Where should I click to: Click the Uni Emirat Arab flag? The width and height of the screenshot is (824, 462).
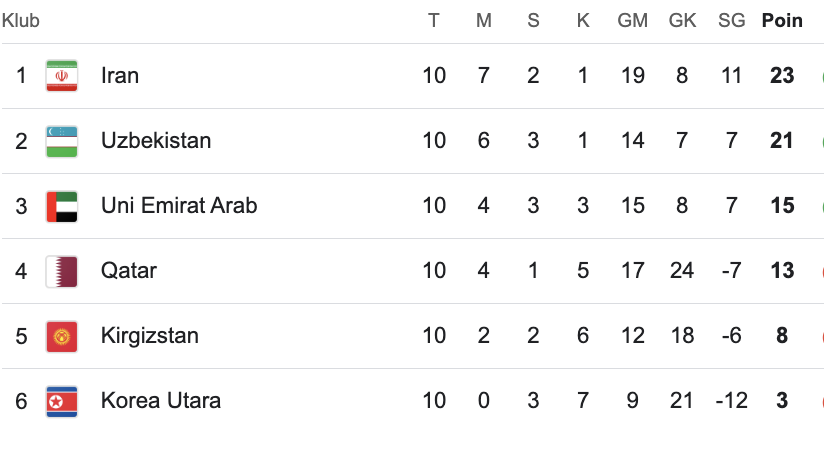coord(61,206)
